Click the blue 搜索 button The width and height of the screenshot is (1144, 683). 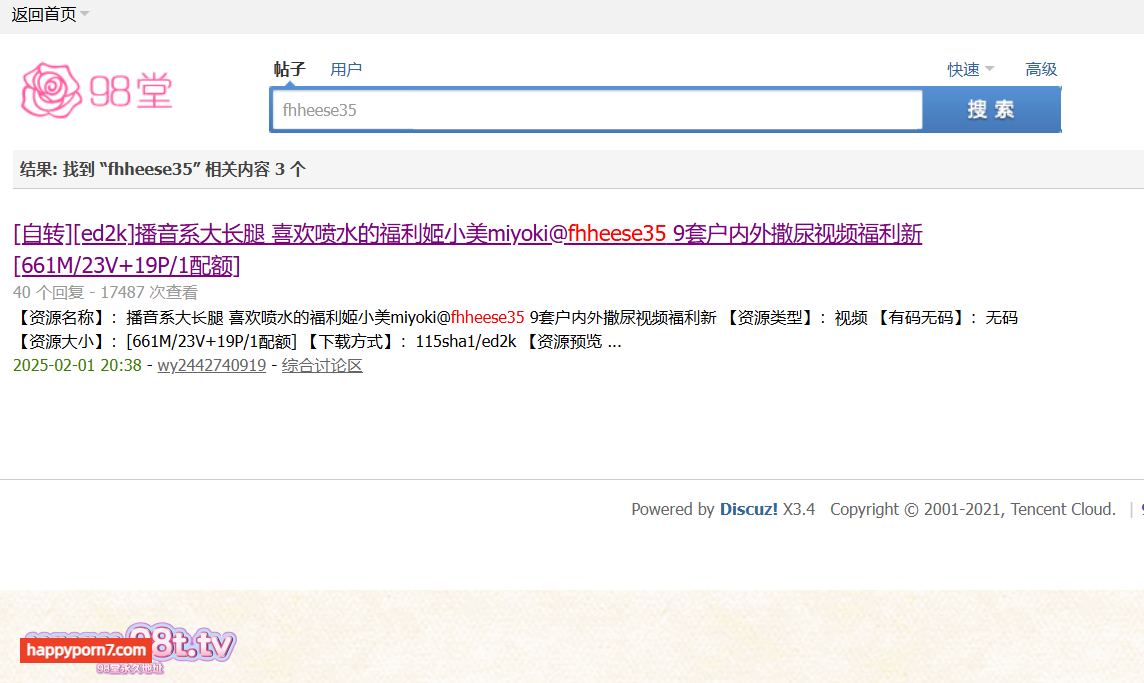tap(992, 109)
